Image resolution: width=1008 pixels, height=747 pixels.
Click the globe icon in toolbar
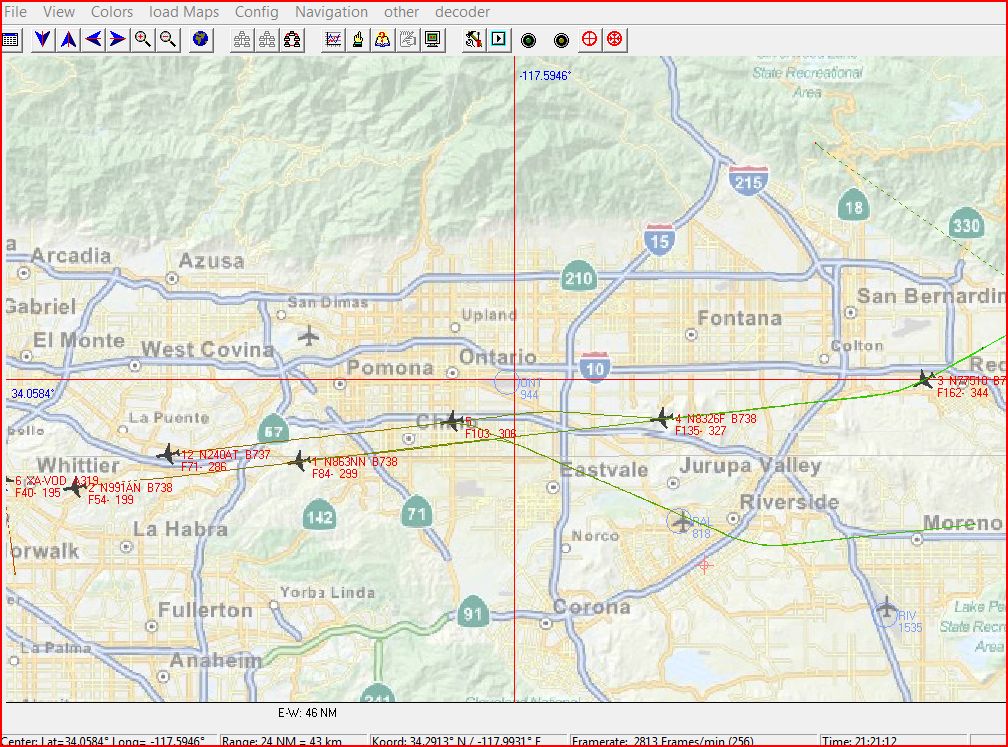pos(201,40)
